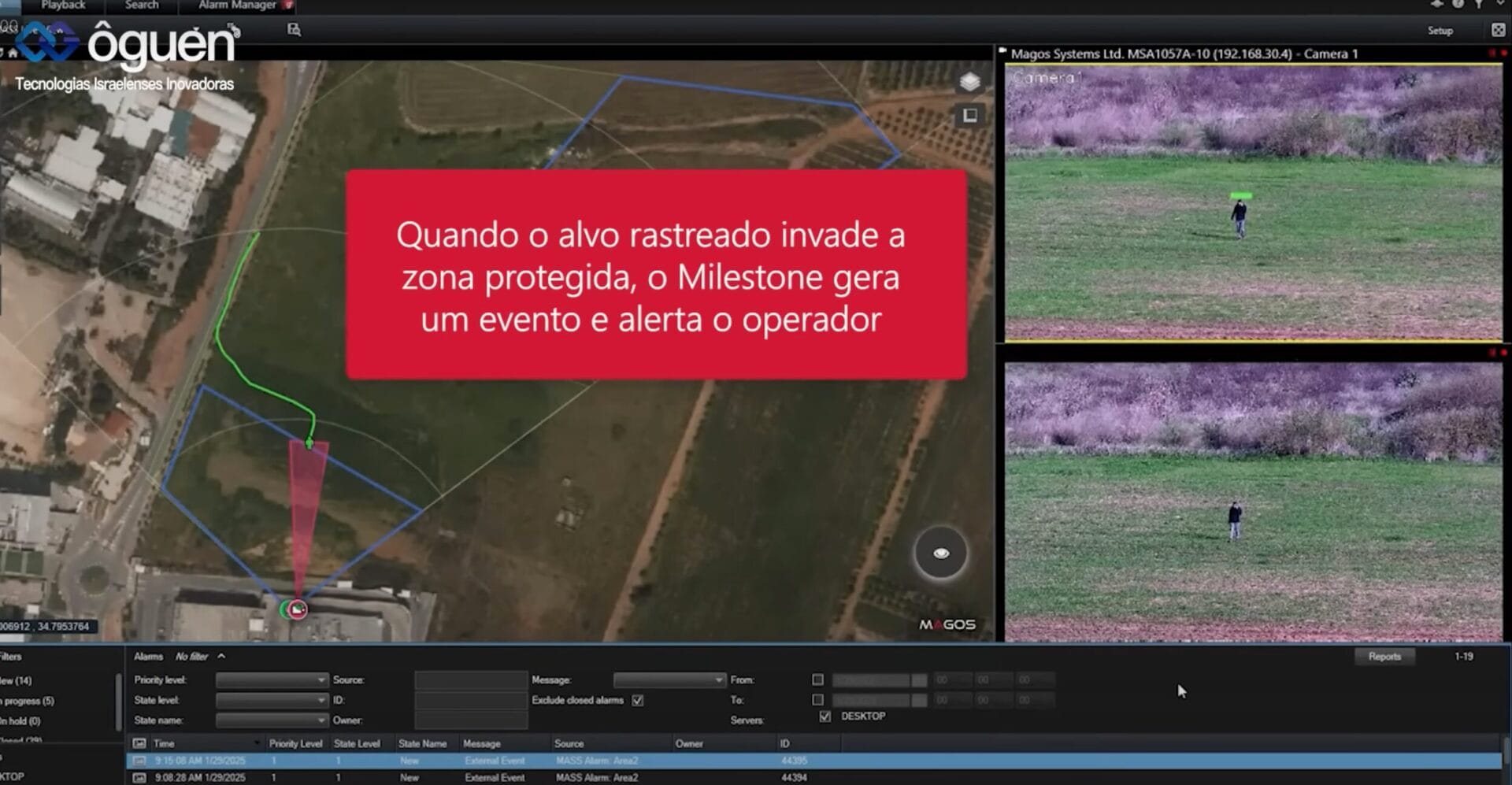Viewport: 1512px width, 785px height.
Task: Click the Setup button
Action: pos(1440,31)
